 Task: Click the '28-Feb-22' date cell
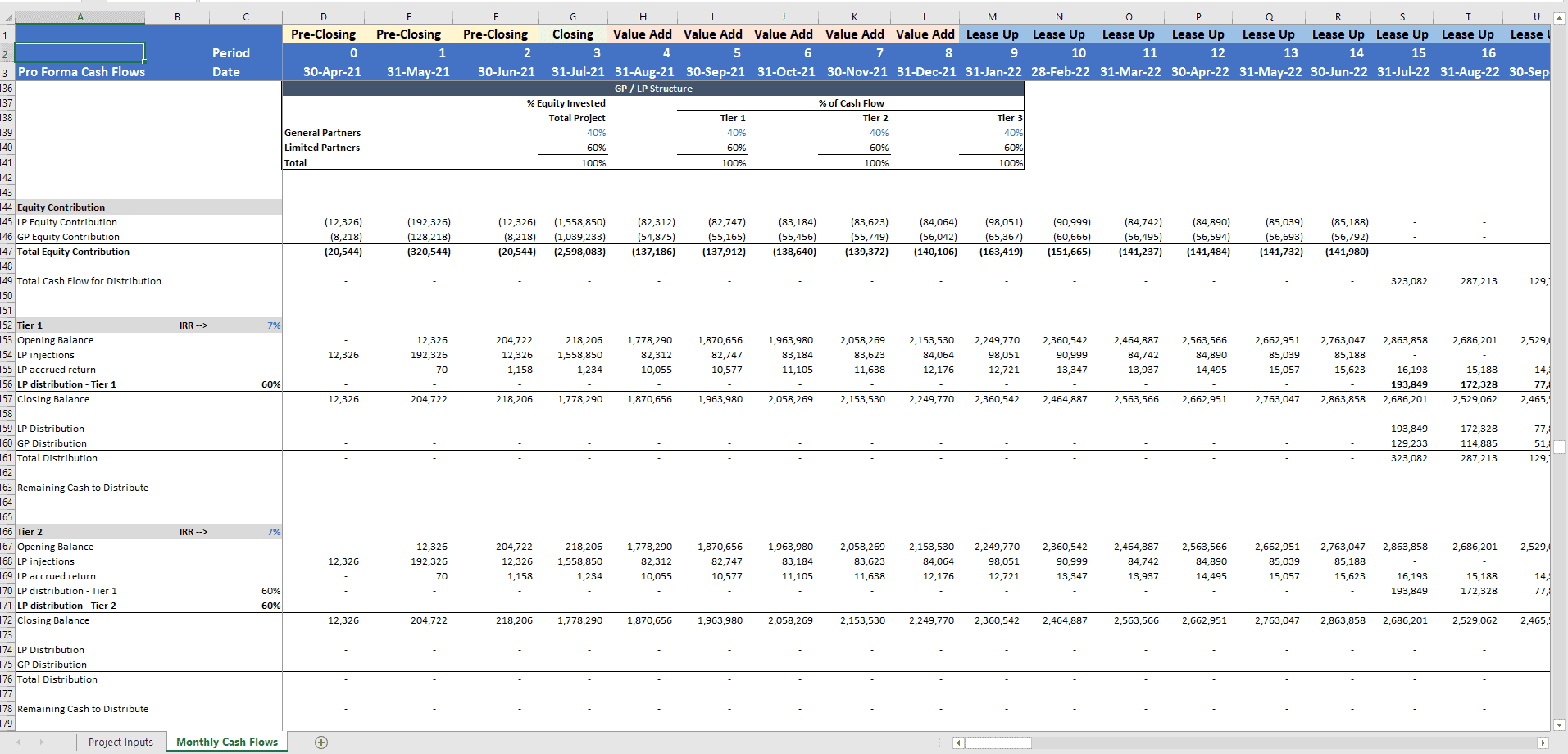click(x=1061, y=72)
